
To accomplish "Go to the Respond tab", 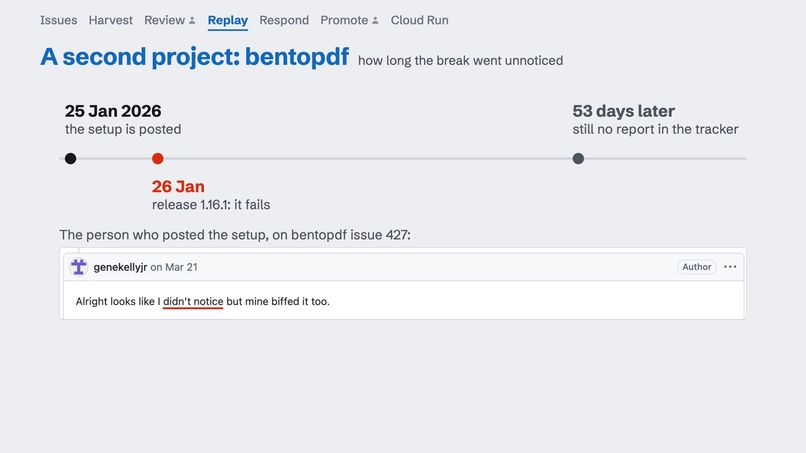I will tap(284, 20).
